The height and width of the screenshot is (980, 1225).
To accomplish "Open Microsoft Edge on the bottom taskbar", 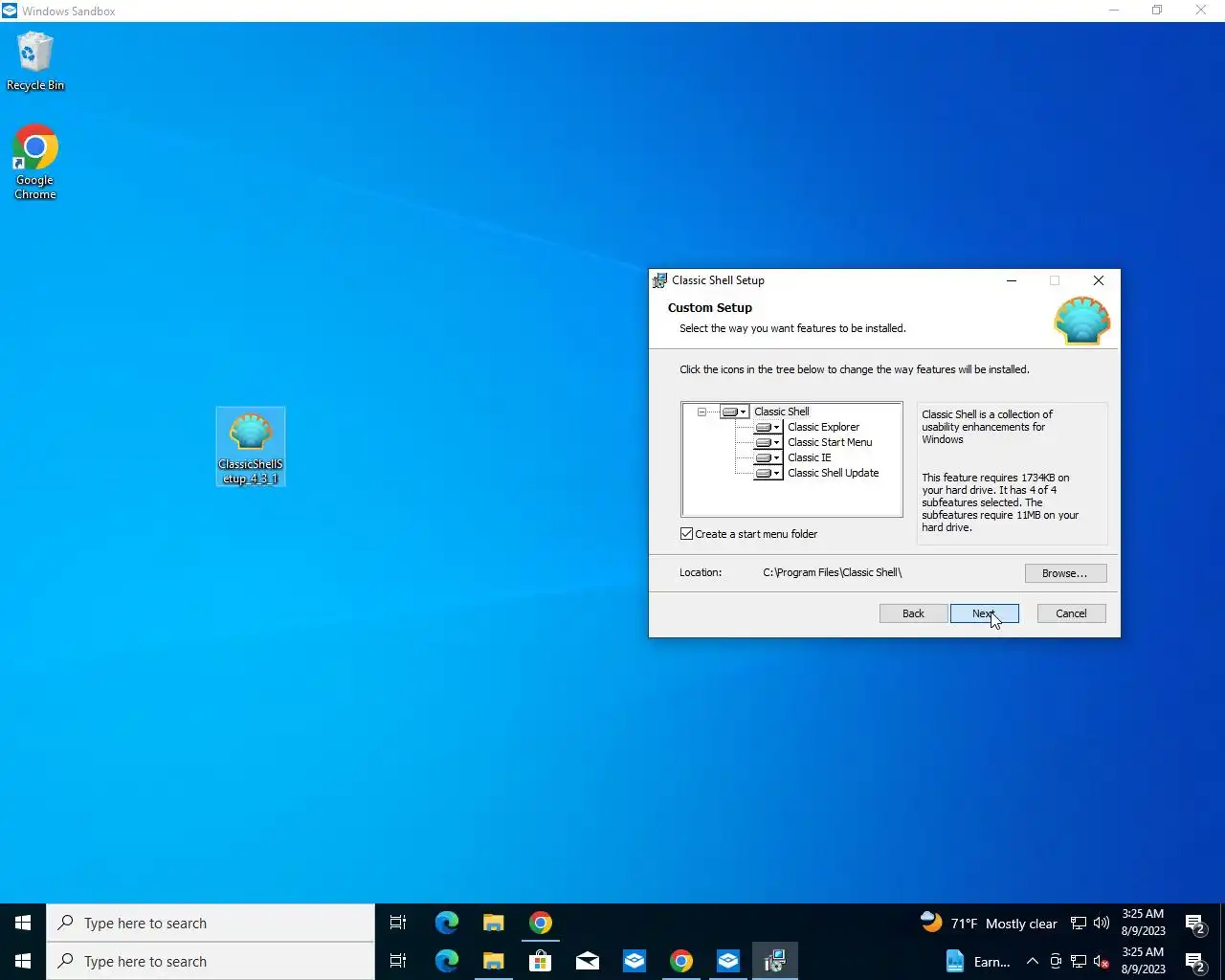I will pyautogui.click(x=446, y=961).
